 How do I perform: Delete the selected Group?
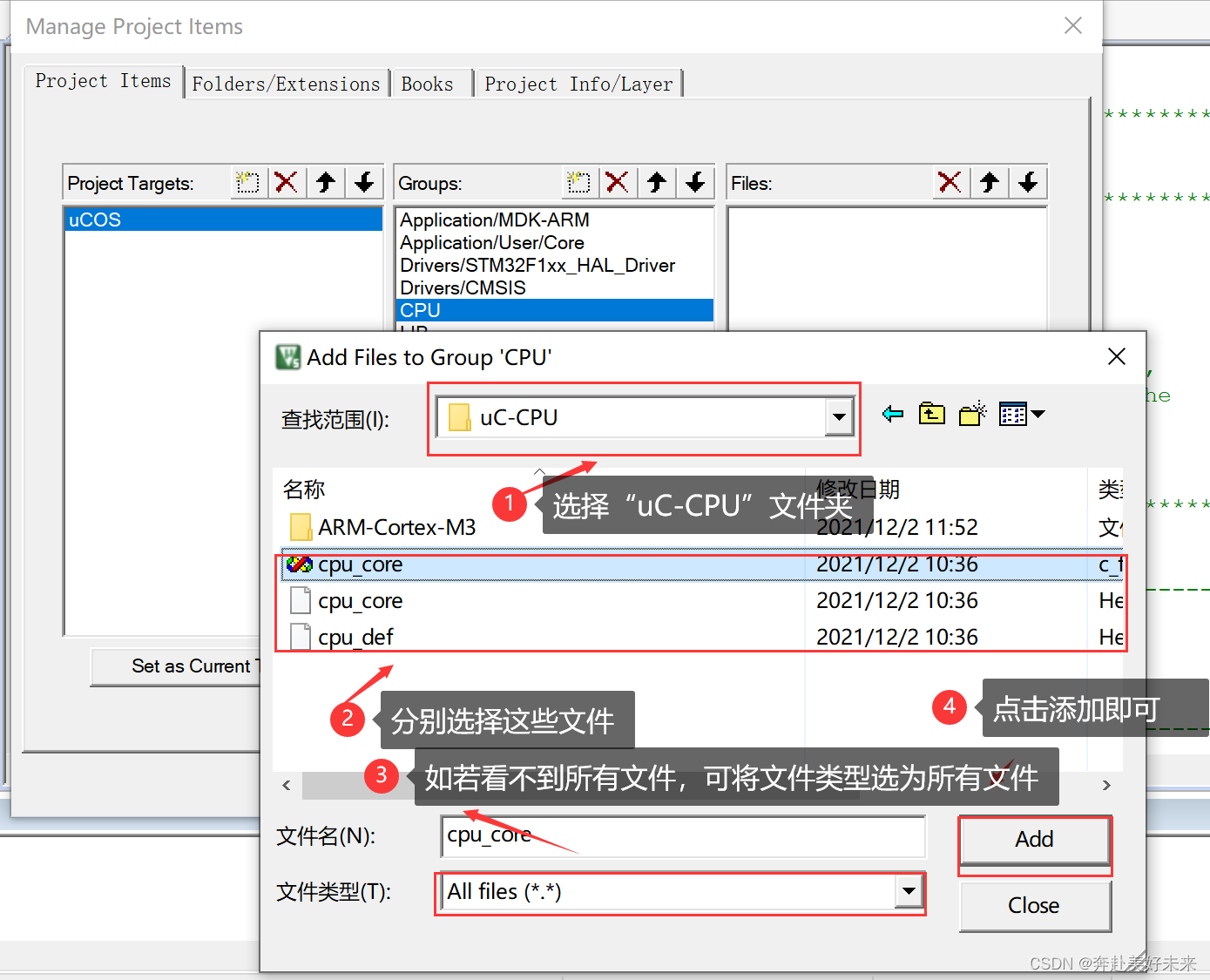coord(618,183)
